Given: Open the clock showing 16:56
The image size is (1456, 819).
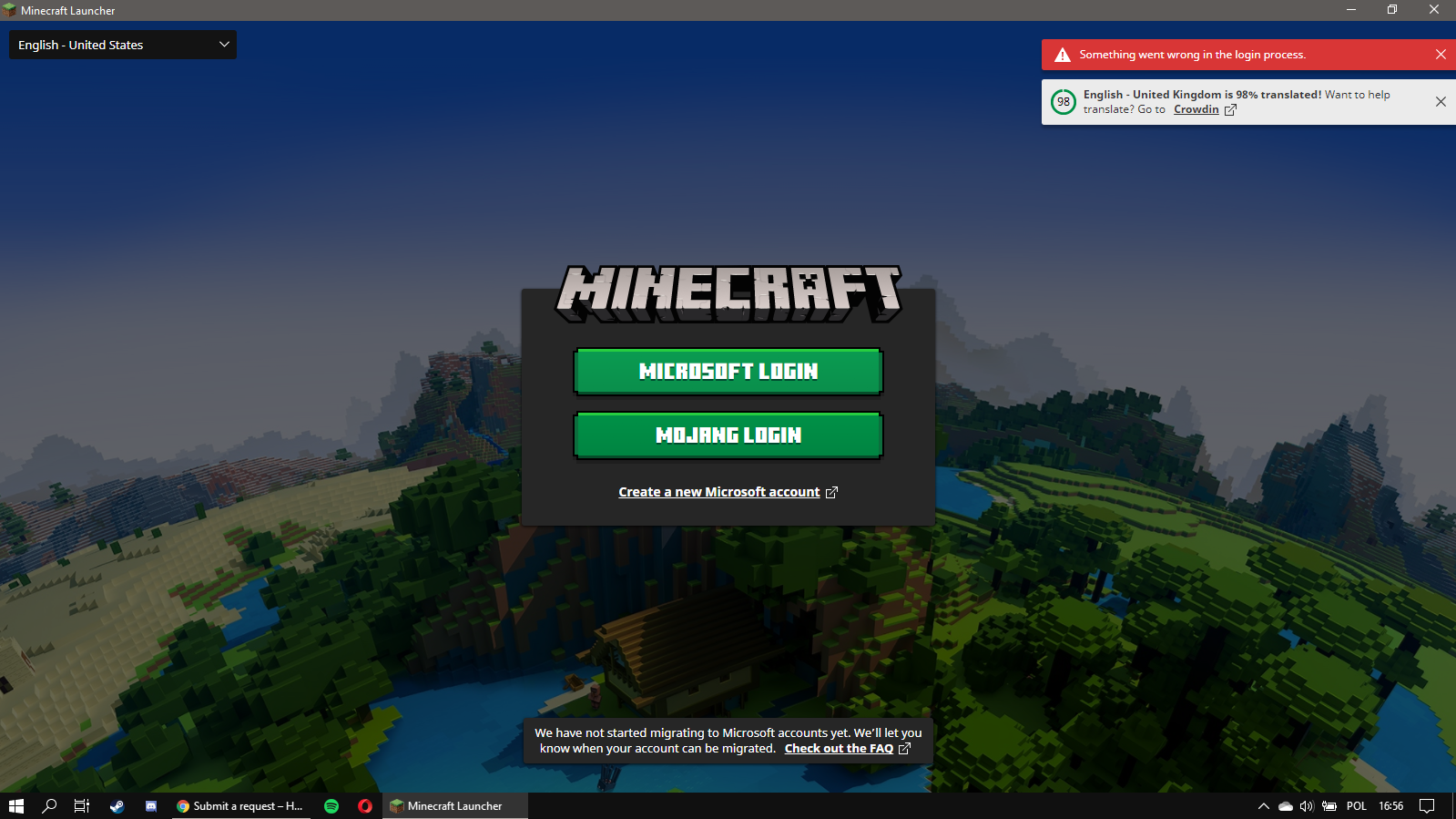Looking at the screenshot, I should click(1391, 806).
